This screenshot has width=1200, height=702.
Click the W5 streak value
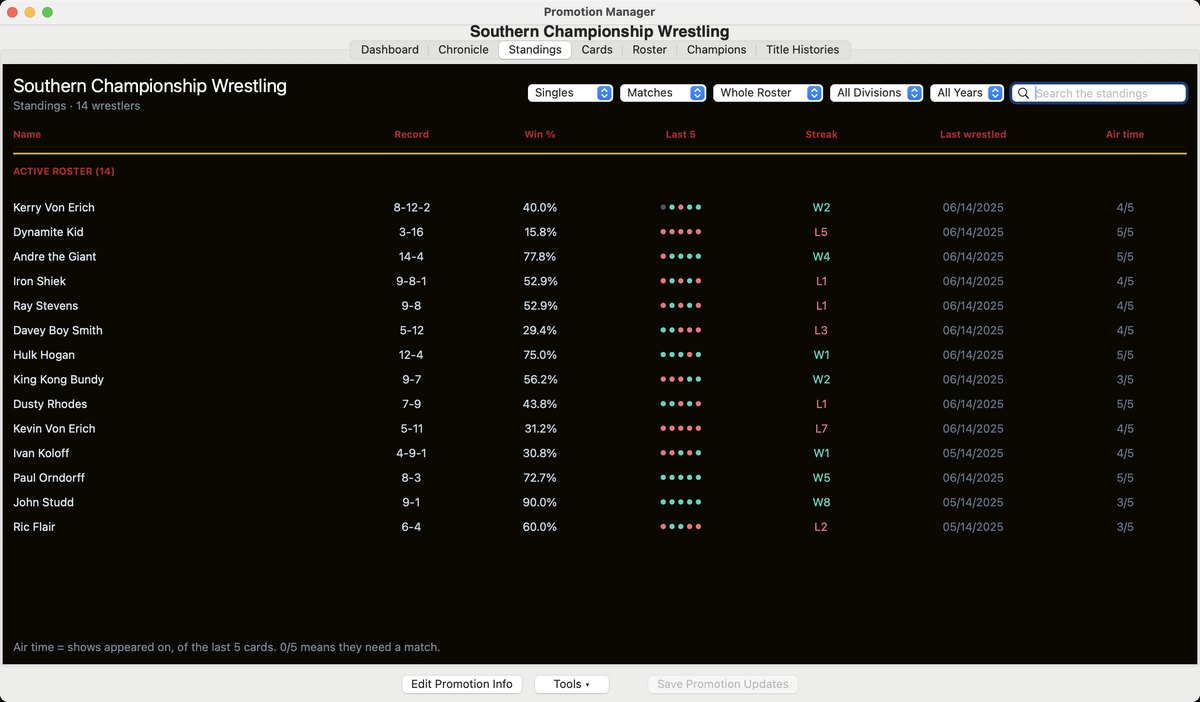pos(821,478)
